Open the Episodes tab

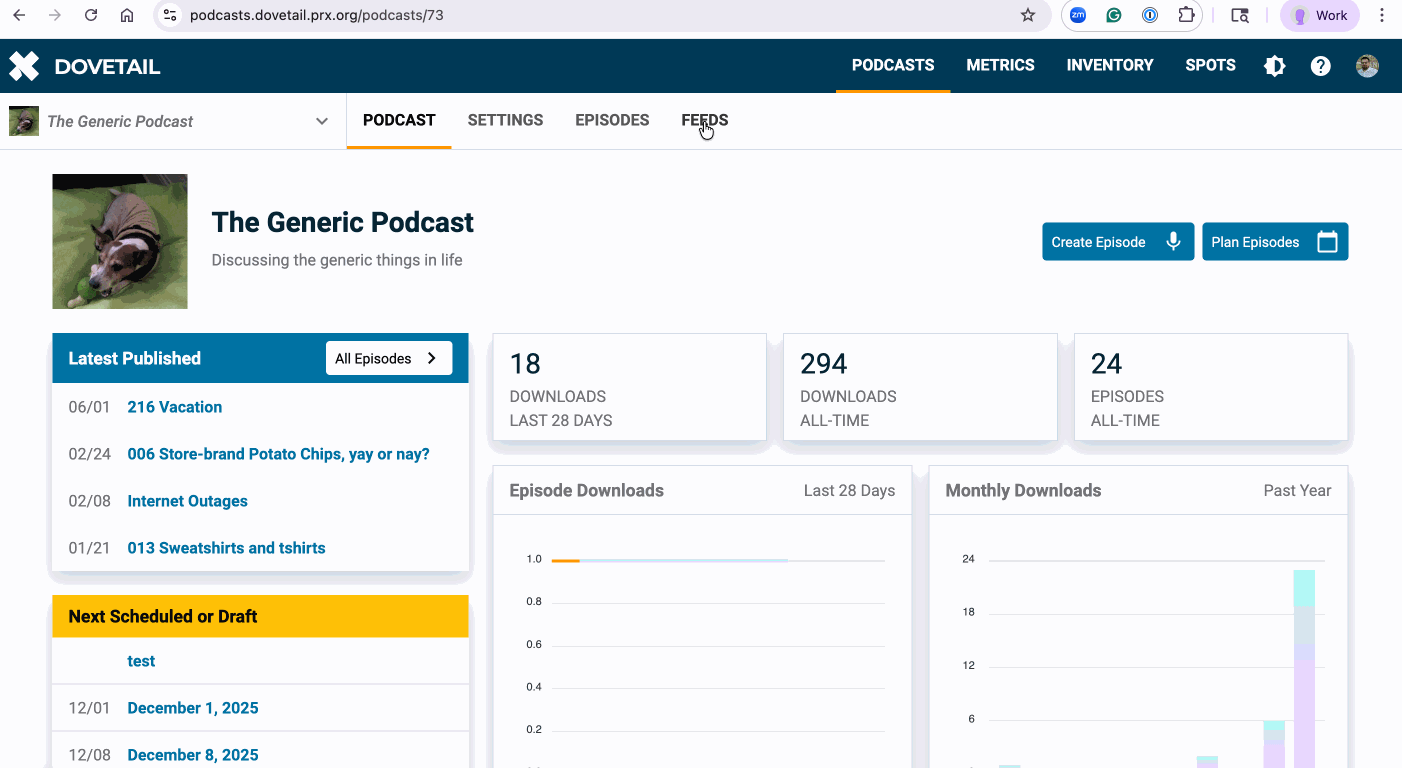click(x=612, y=120)
